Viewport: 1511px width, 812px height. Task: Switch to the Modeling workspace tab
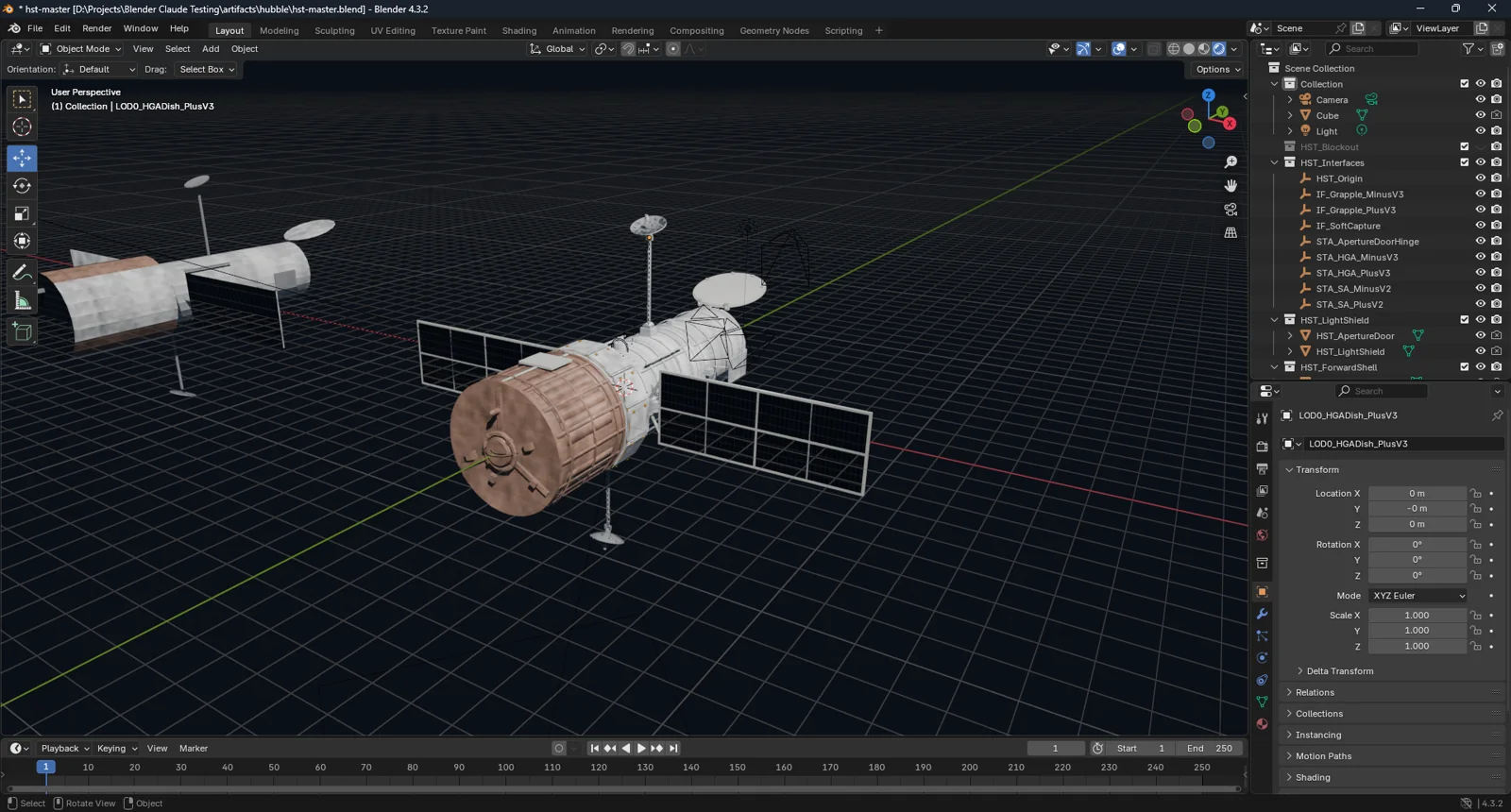point(280,30)
